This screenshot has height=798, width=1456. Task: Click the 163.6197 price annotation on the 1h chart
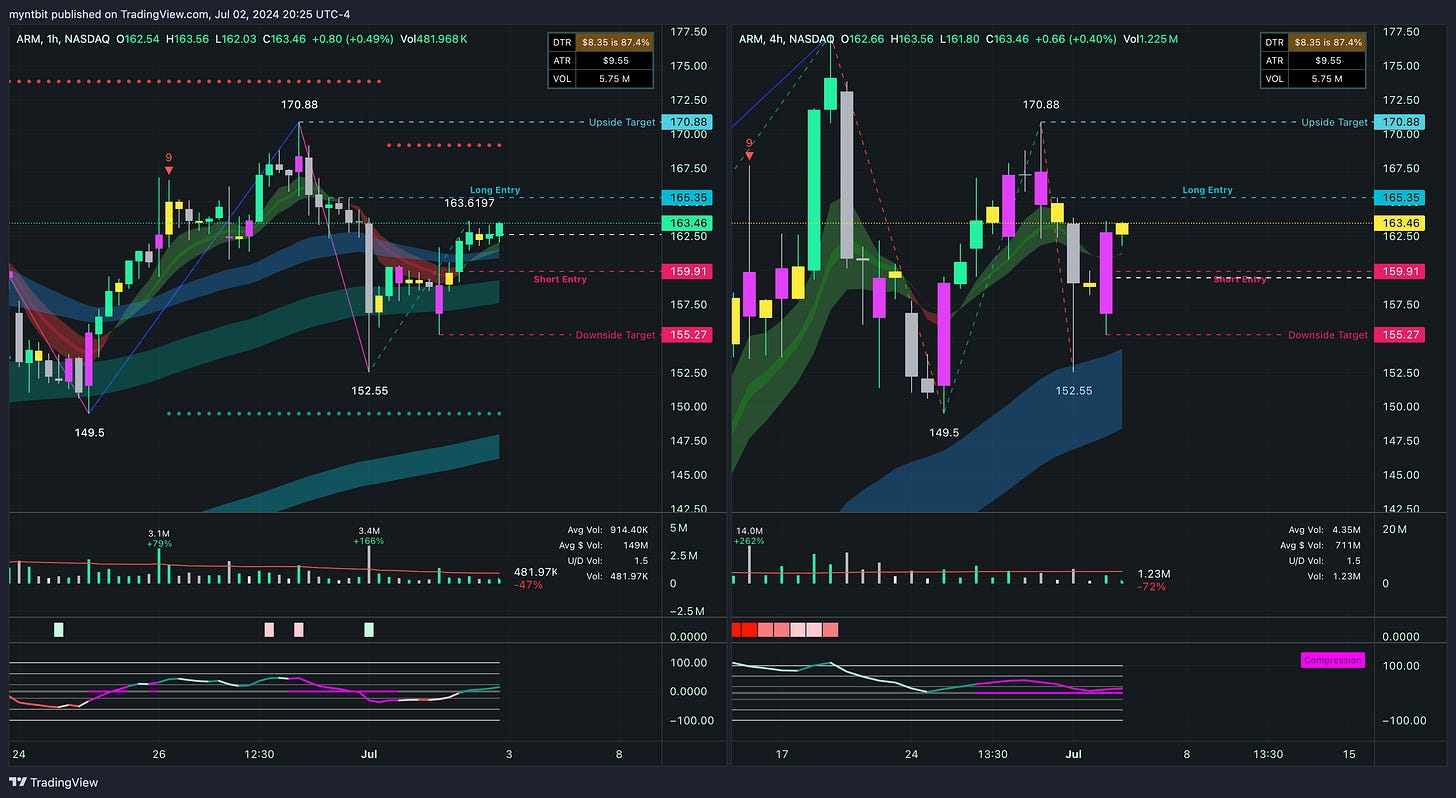(x=470, y=202)
